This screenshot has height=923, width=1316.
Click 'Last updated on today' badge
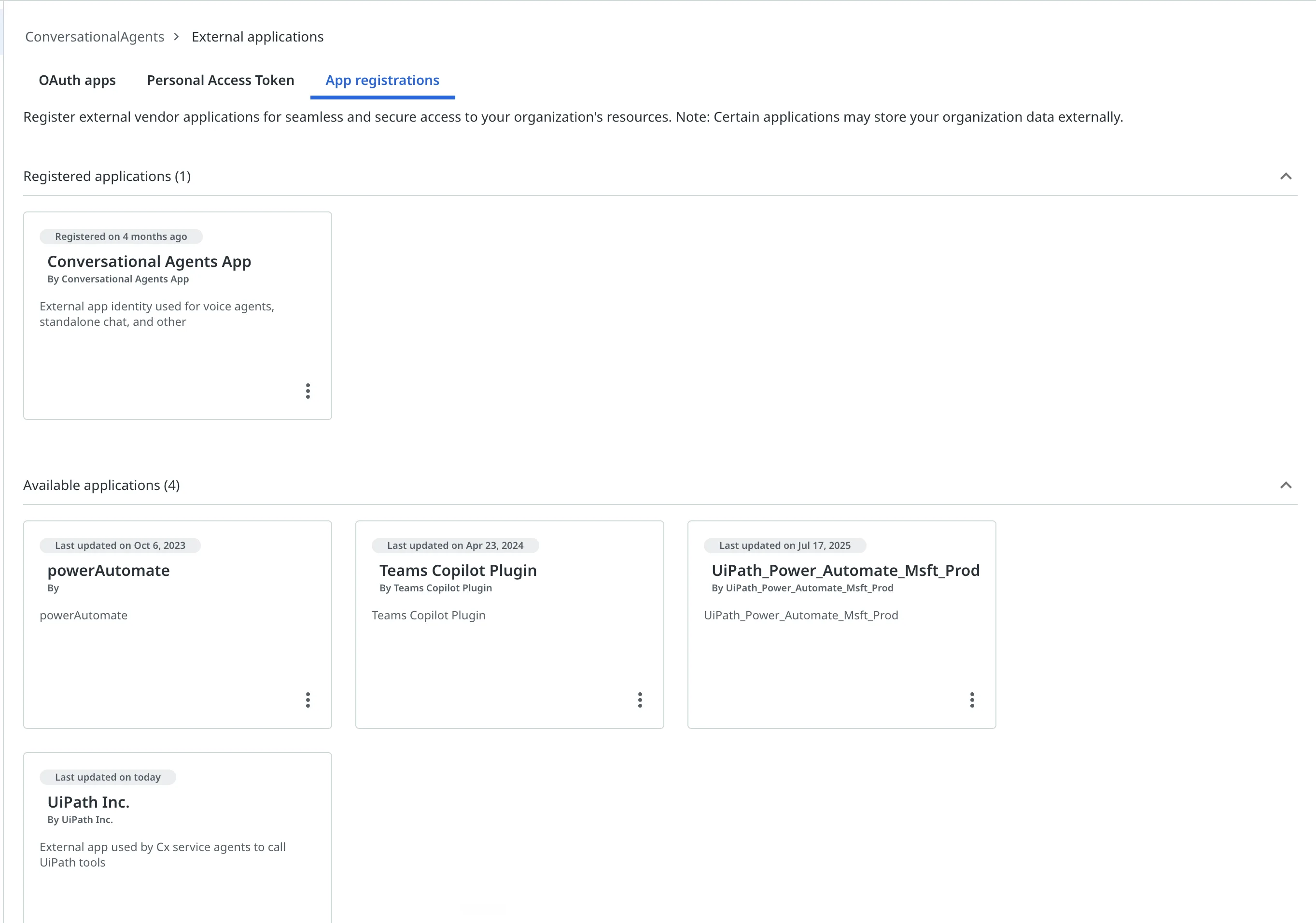pos(108,777)
